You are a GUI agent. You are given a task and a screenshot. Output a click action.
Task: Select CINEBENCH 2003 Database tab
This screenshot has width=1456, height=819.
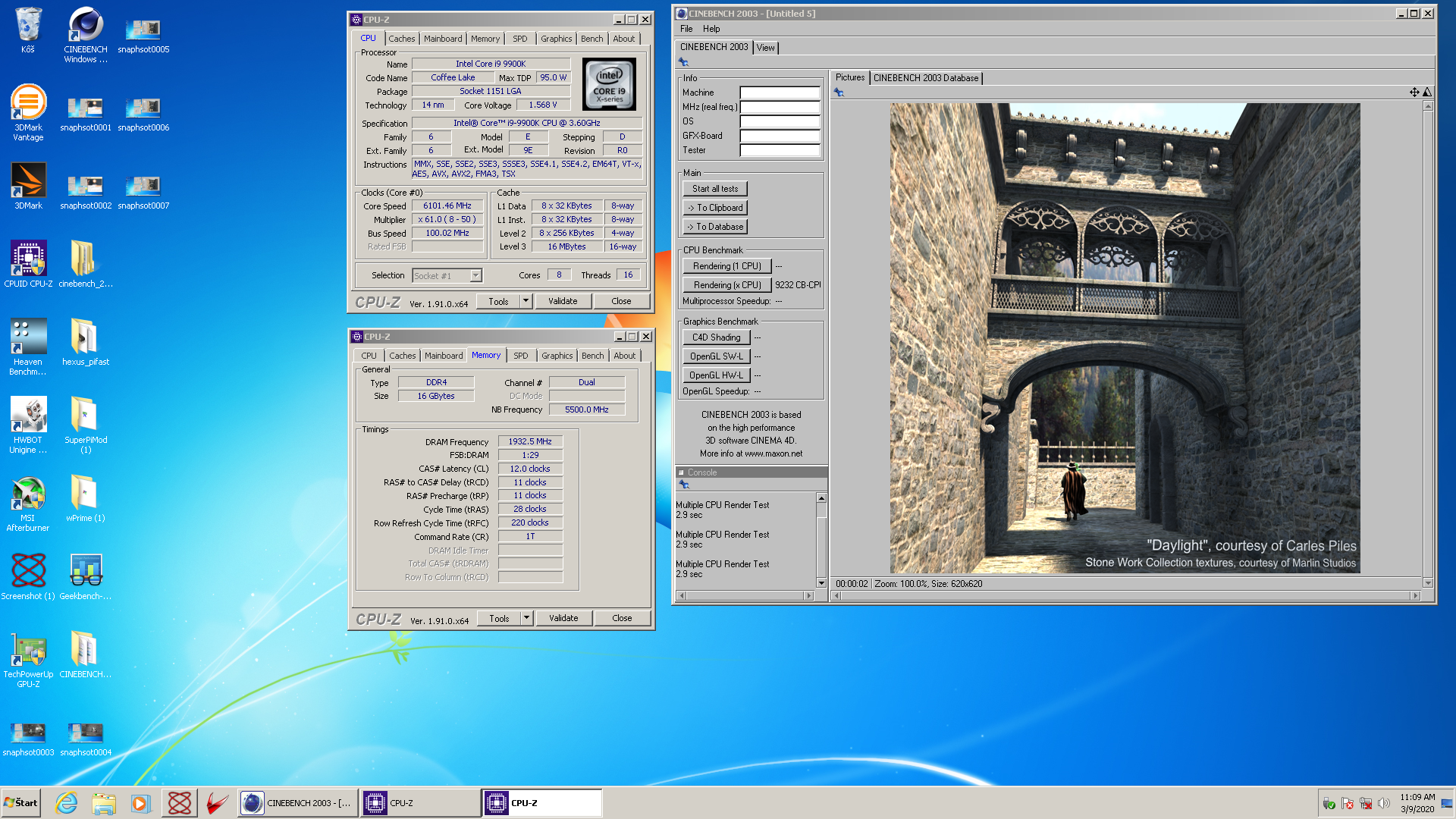[926, 78]
